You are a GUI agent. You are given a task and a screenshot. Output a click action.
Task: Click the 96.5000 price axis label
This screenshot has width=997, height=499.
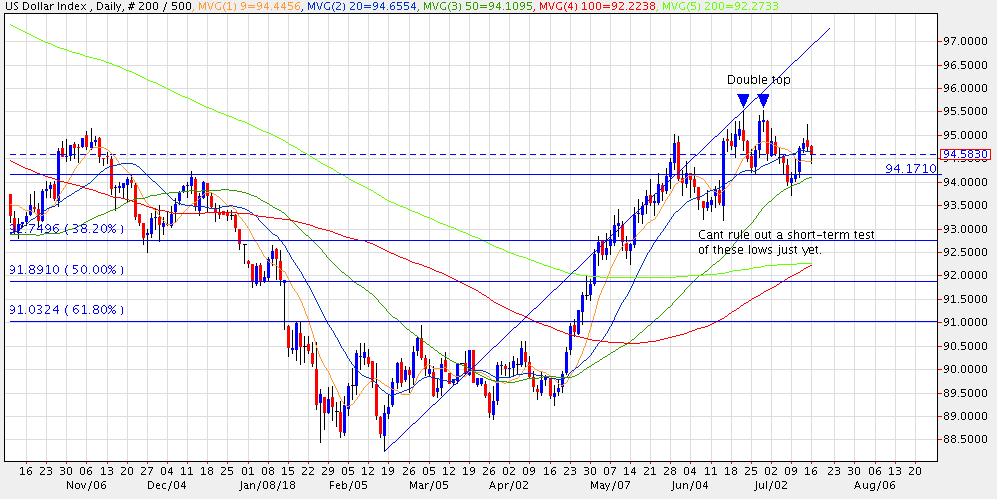click(965, 65)
